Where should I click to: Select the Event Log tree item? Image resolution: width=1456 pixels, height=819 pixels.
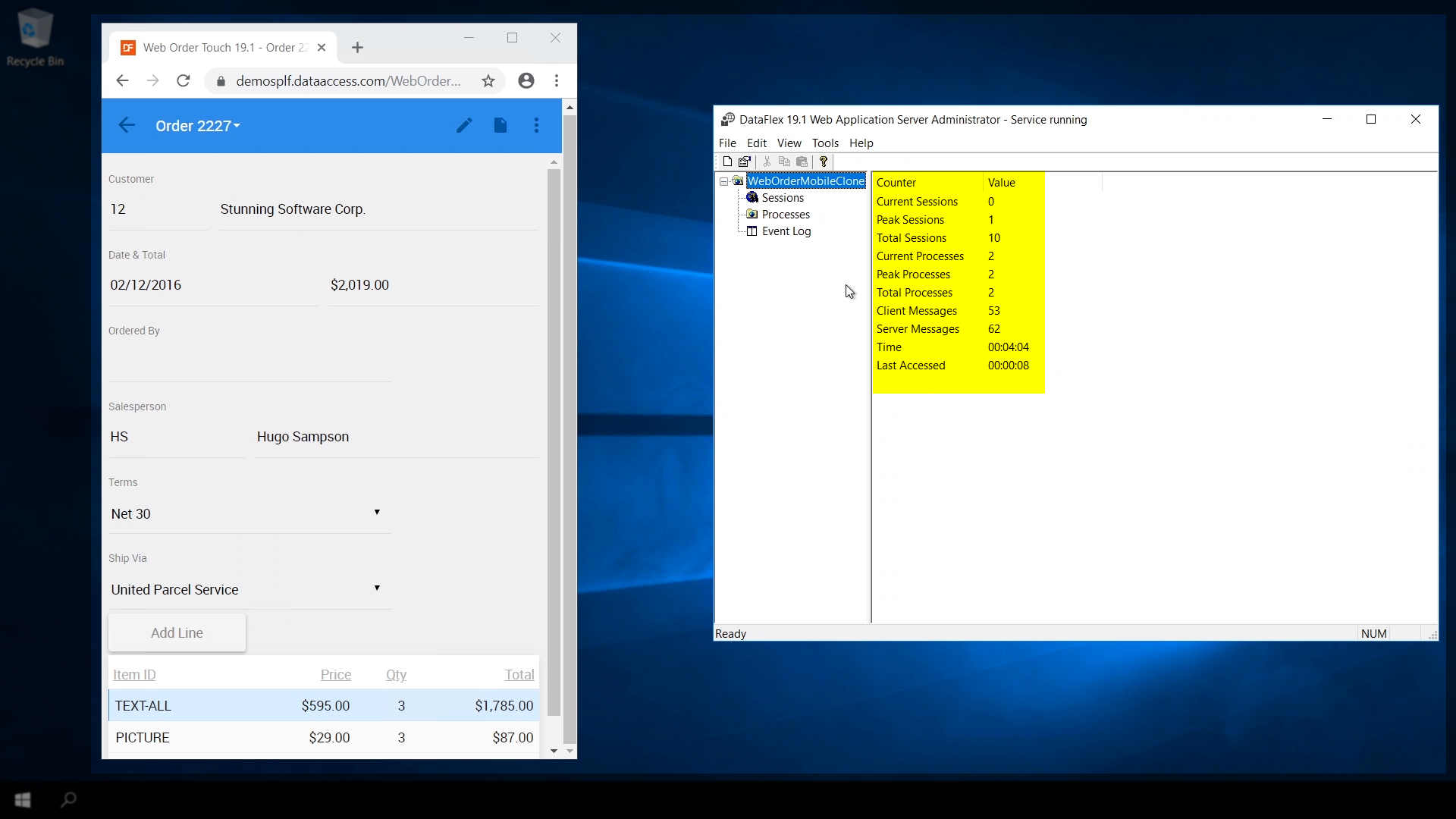[786, 231]
